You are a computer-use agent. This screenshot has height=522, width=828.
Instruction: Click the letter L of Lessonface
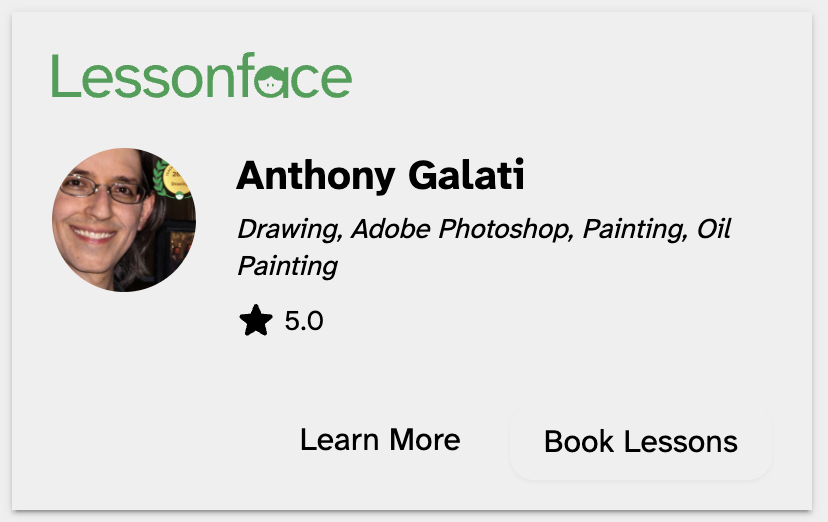pos(63,77)
